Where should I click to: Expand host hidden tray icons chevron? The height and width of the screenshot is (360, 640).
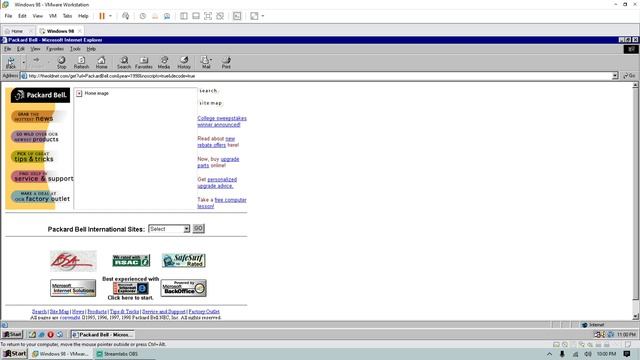coord(549,354)
